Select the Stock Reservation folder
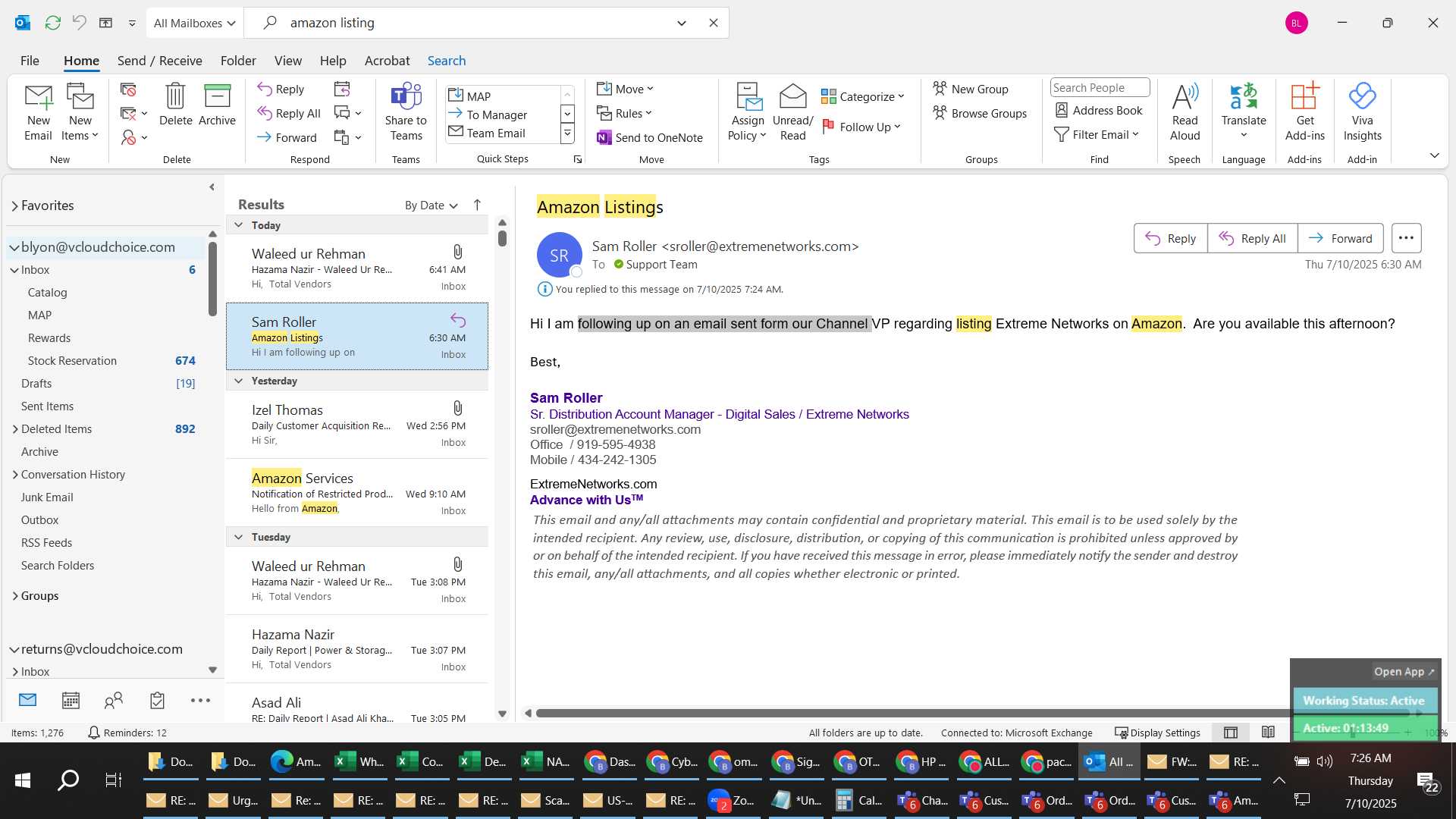Viewport: 1456px width, 819px height. tap(72, 361)
